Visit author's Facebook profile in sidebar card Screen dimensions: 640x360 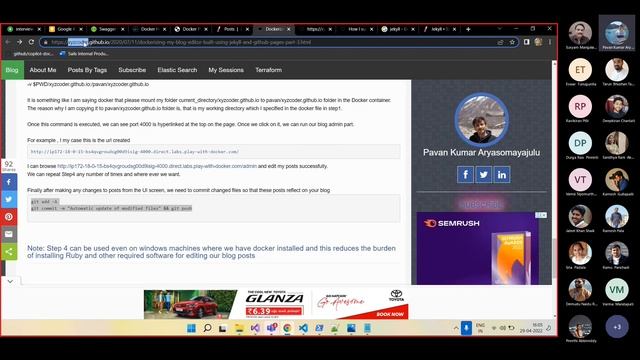point(465,175)
